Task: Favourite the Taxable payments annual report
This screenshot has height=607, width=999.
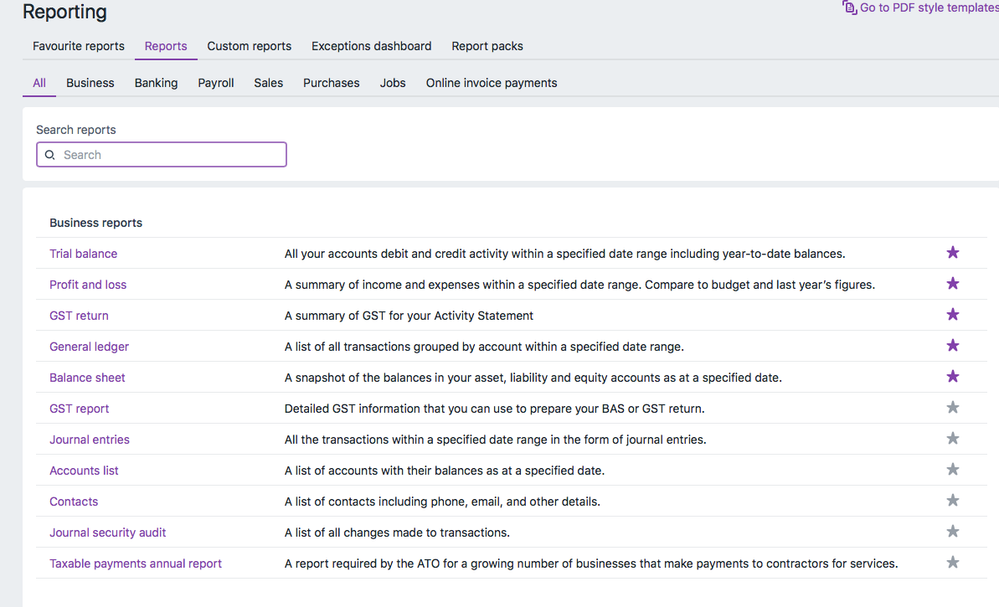Action: (x=952, y=563)
